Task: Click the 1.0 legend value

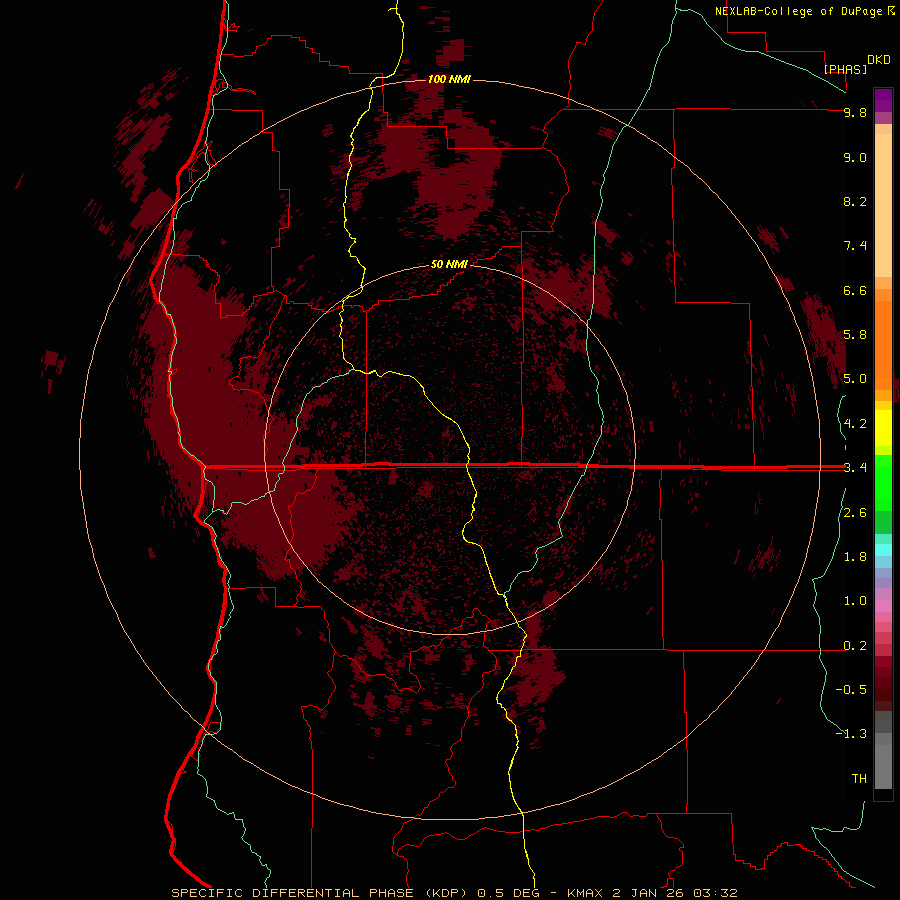Action: [x=855, y=601]
